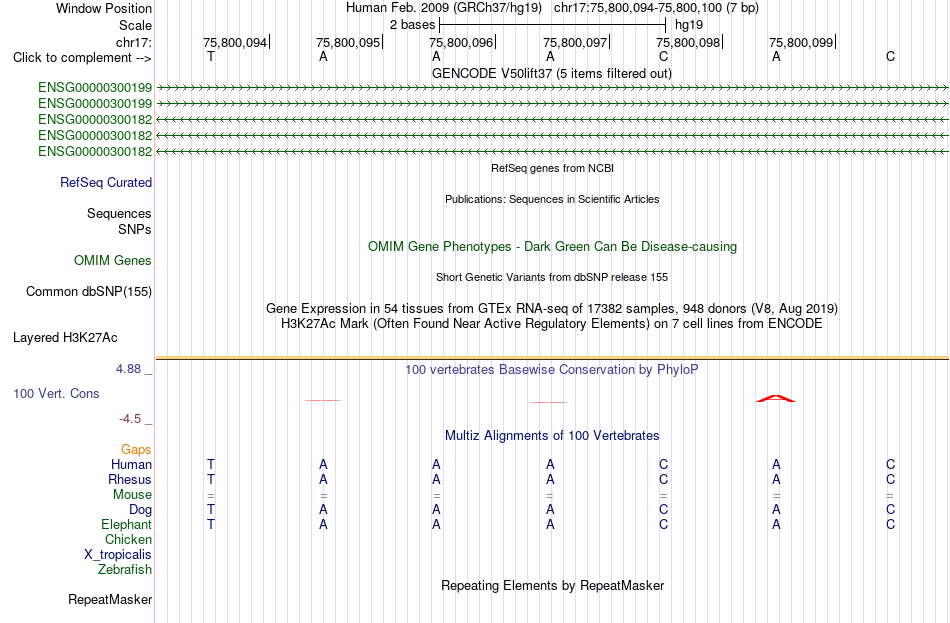Click 'Repeating Elements by RepeatMasker' title
Image resolution: width=950 pixels, height=623 pixels.
(x=552, y=585)
